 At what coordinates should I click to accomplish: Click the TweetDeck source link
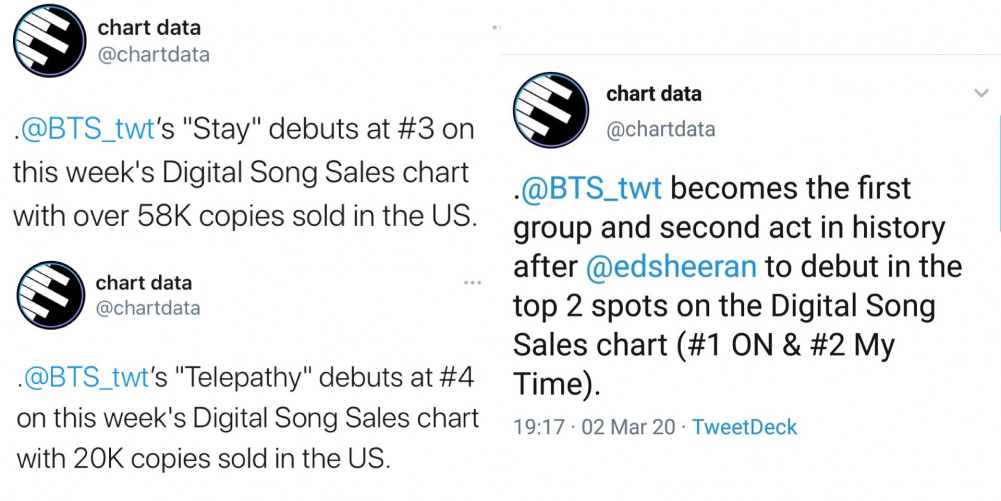point(744,427)
